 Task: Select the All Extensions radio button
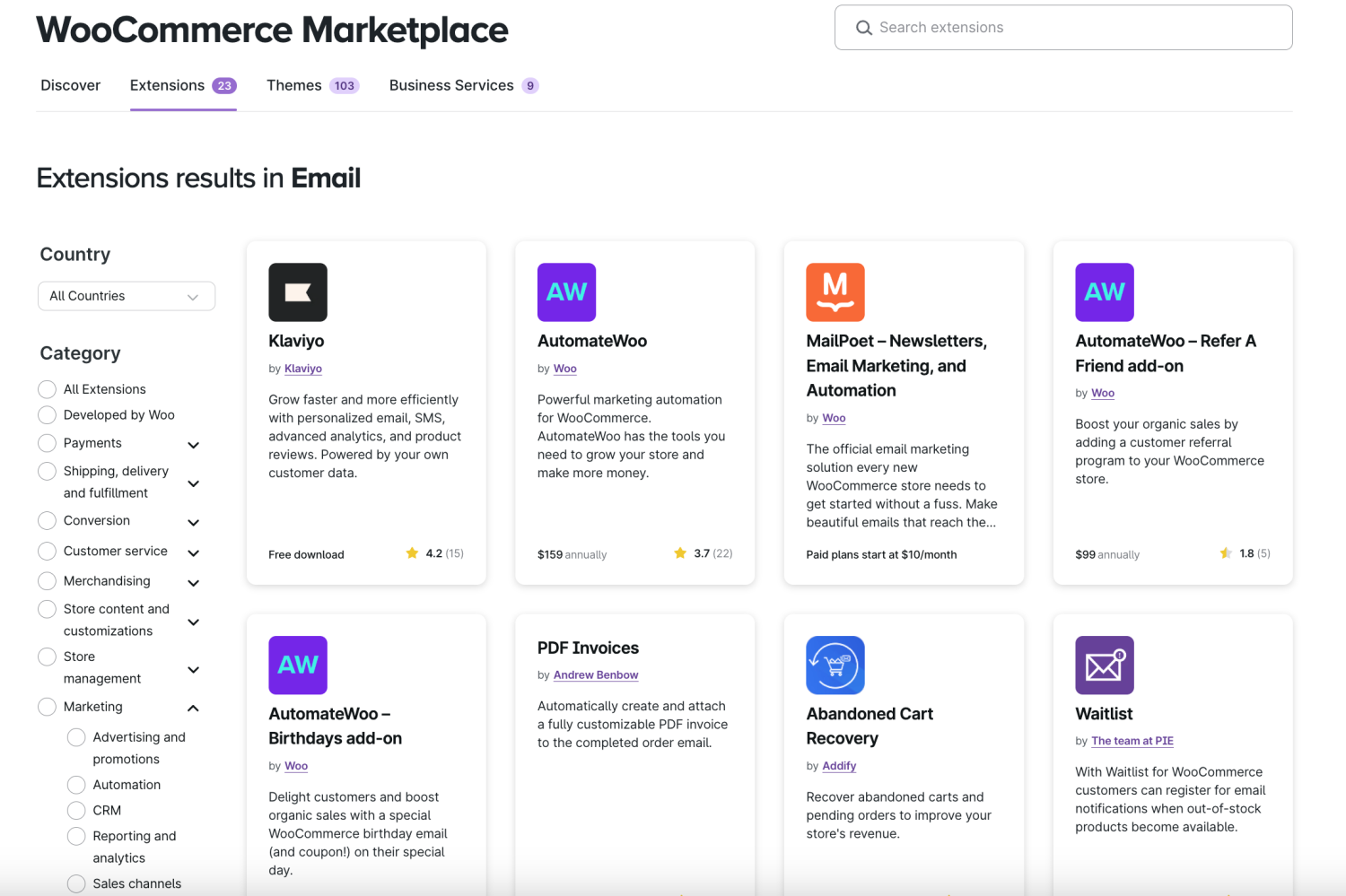47,388
